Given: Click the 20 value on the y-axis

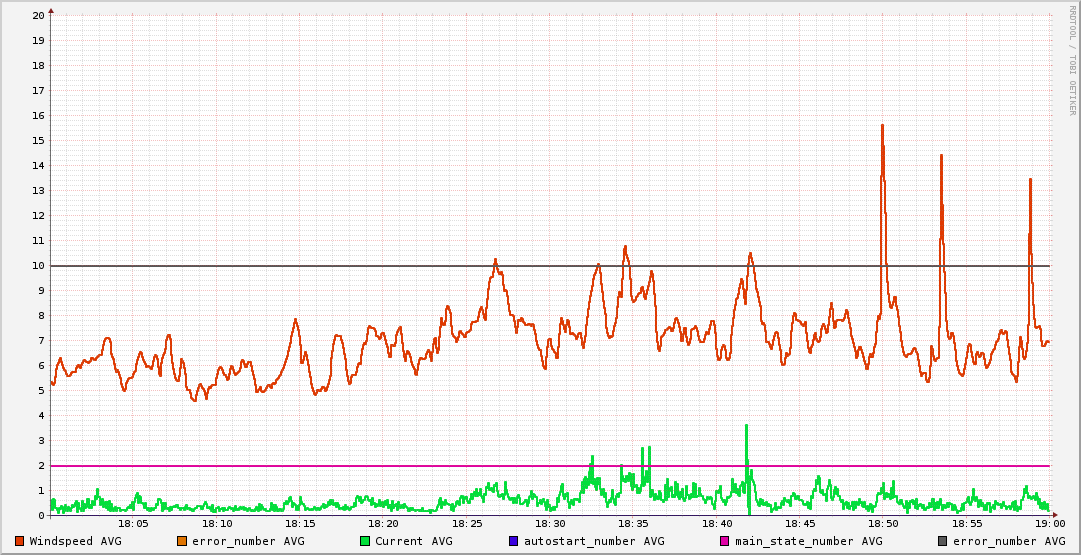Looking at the screenshot, I should (38, 15).
